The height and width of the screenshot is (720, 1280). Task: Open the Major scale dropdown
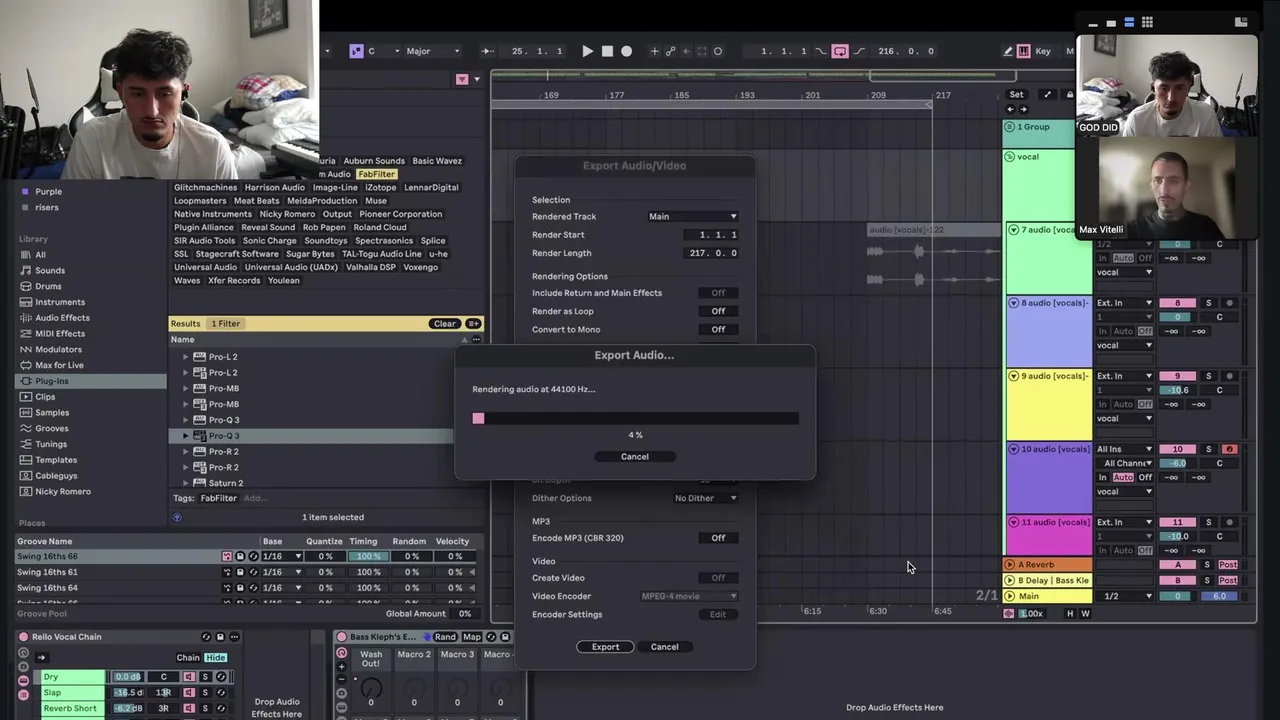tap(433, 51)
